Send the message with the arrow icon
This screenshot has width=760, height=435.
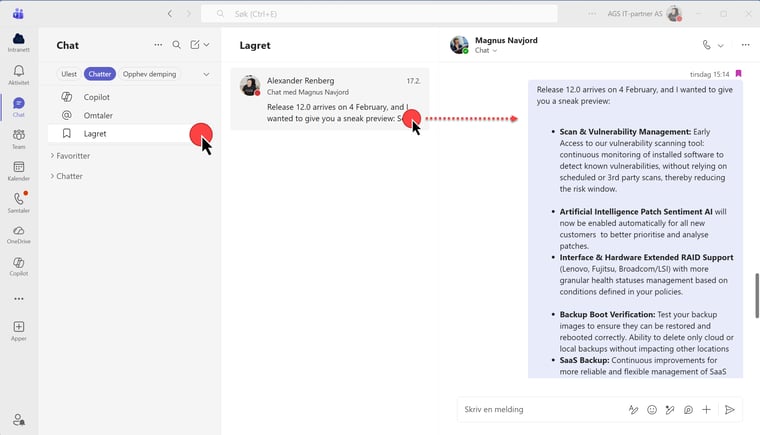click(x=730, y=409)
